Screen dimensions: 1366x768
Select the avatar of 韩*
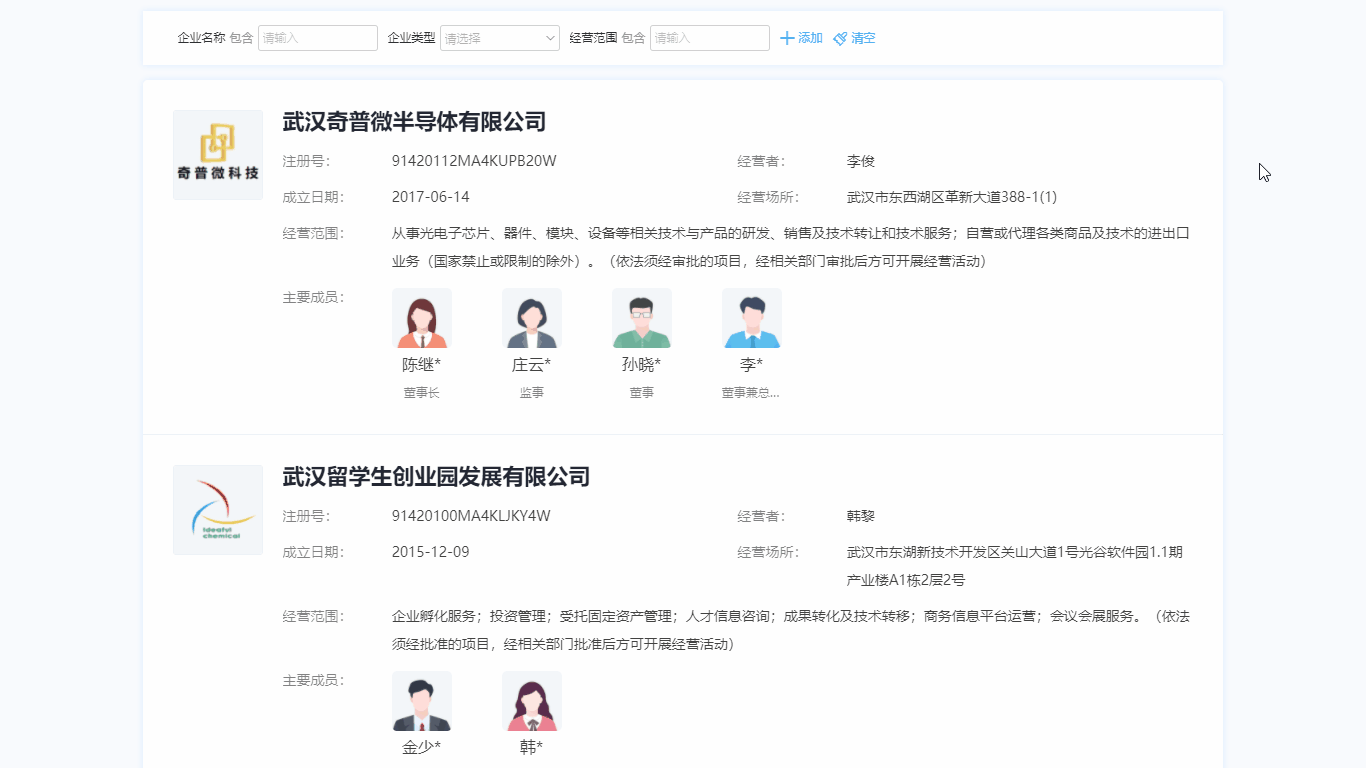pyautogui.click(x=531, y=700)
